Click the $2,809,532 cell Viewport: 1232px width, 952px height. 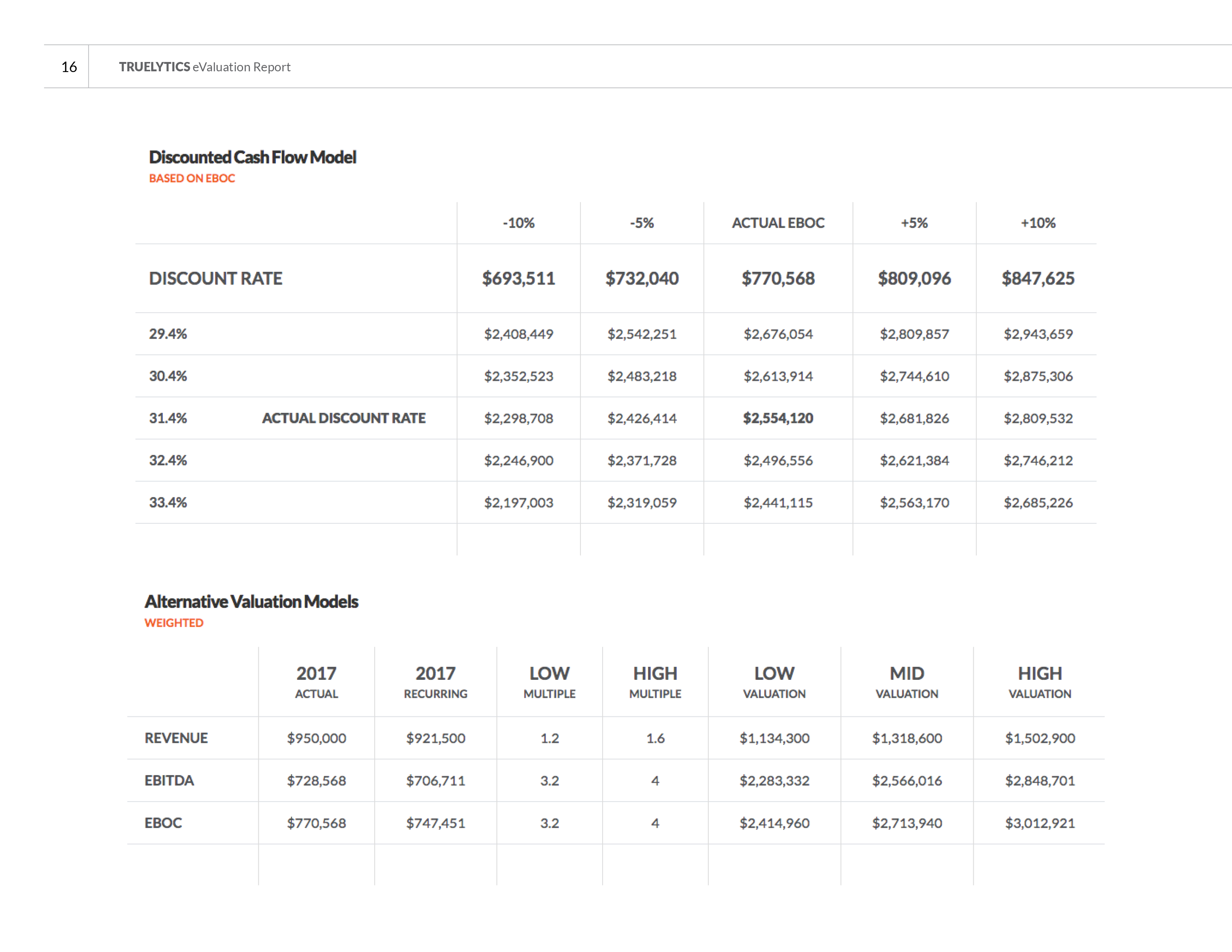1038,419
